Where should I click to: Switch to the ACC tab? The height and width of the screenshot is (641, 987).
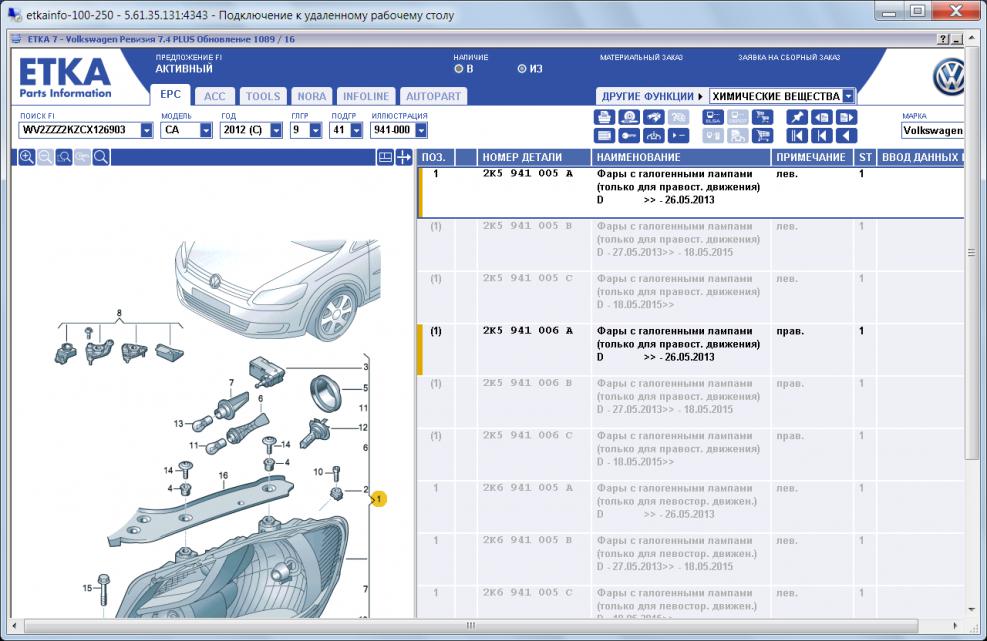(215, 96)
